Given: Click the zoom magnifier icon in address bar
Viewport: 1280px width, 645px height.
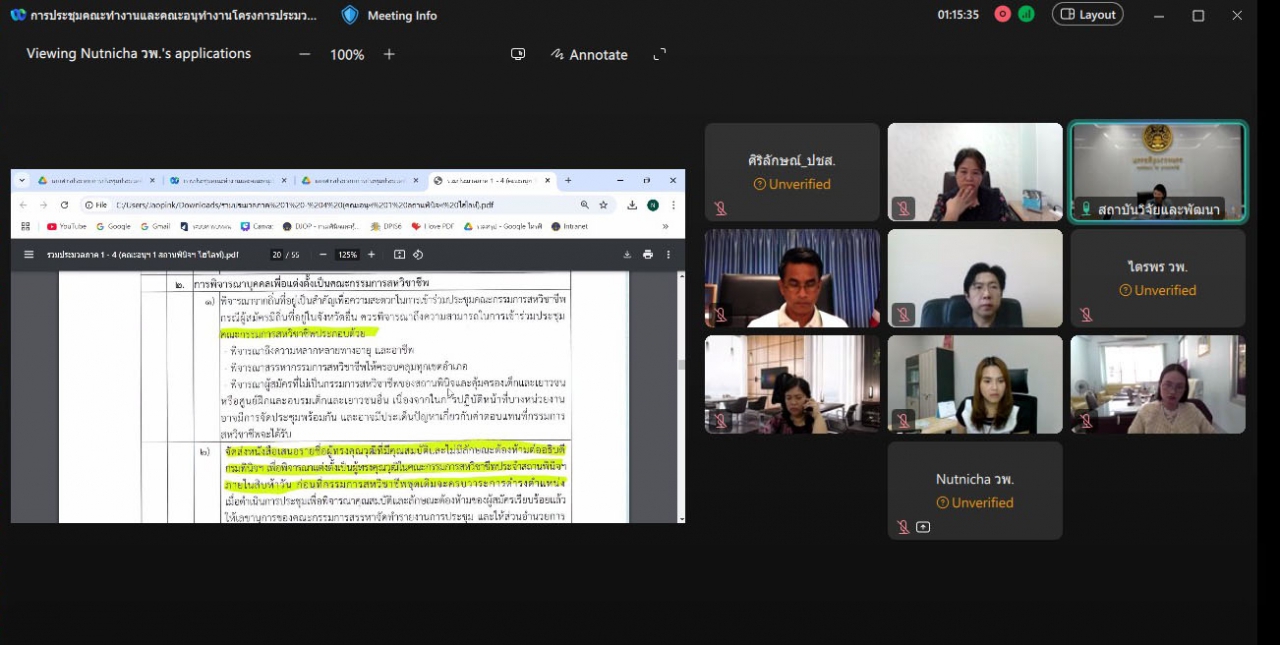Looking at the screenshot, I should click(x=584, y=204).
